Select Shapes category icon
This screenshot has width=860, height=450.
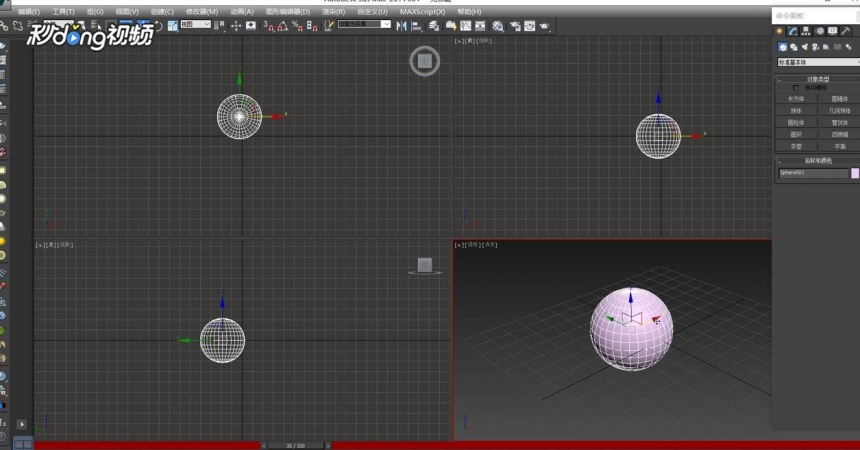(x=794, y=47)
